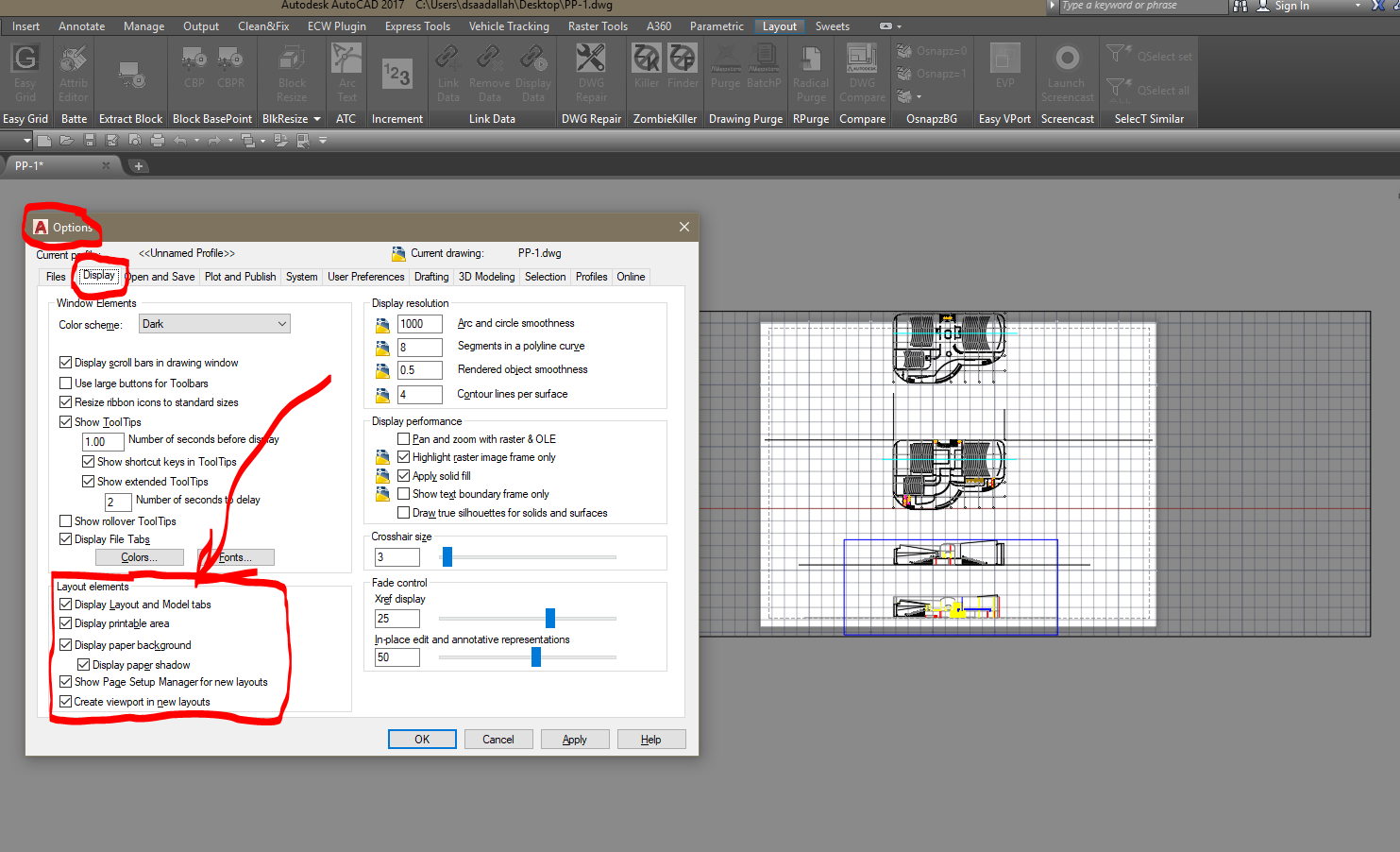This screenshot has width=1400, height=852.
Task: Click Save in quick access toolbar
Action: point(89,141)
